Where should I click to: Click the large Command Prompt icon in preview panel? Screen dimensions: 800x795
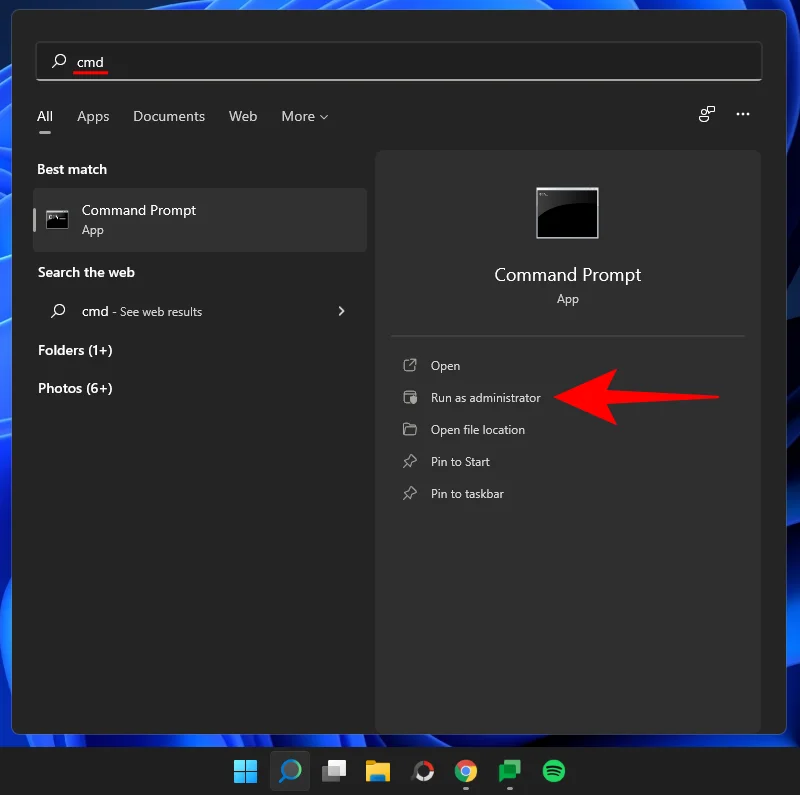(567, 212)
